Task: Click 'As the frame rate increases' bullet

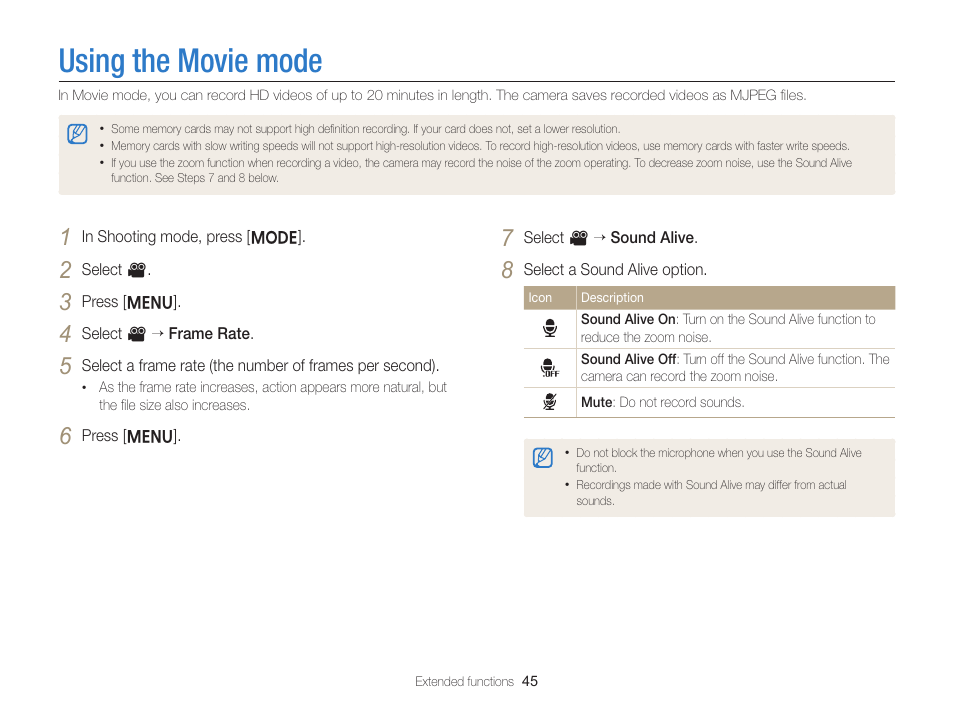Action: pos(273,396)
